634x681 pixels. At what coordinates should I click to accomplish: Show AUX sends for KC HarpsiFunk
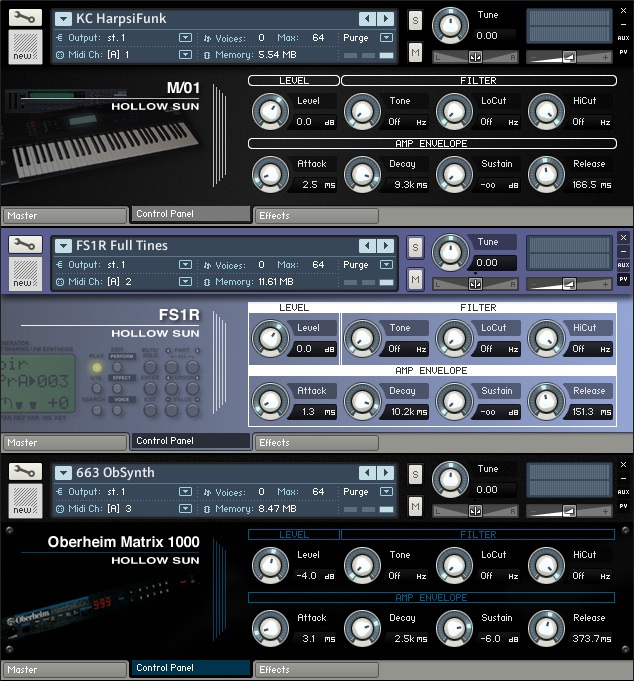click(623, 38)
